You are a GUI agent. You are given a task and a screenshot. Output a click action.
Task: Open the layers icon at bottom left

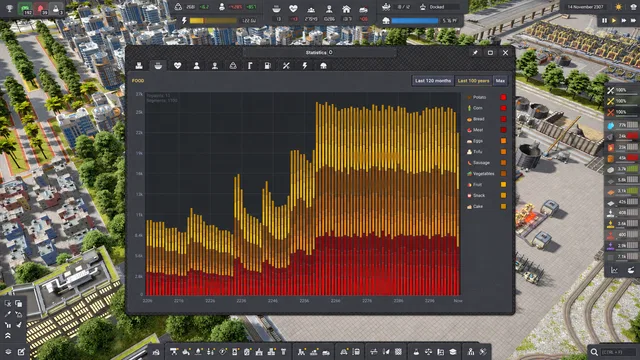[8, 352]
